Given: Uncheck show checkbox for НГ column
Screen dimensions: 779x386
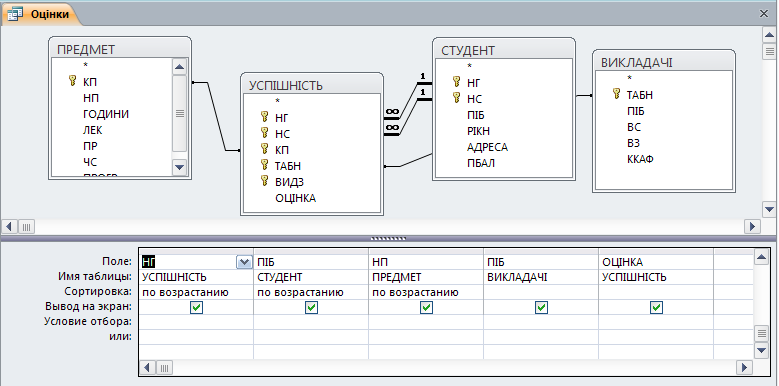Looking at the screenshot, I should click(x=196, y=308).
